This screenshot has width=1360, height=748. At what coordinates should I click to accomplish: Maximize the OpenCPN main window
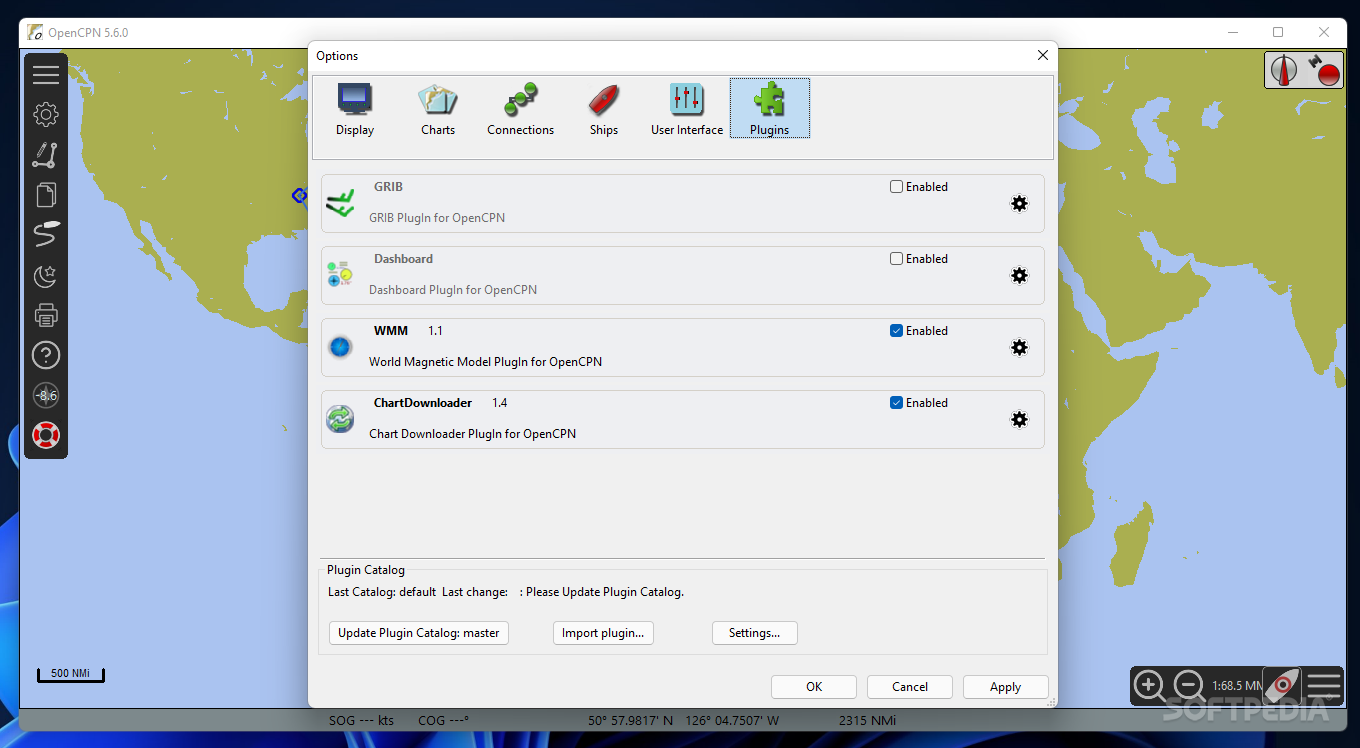[1278, 32]
